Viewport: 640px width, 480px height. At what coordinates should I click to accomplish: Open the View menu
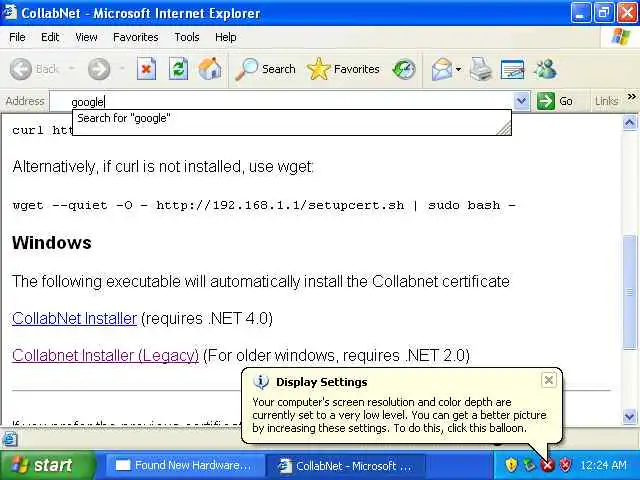[x=86, y=37]
